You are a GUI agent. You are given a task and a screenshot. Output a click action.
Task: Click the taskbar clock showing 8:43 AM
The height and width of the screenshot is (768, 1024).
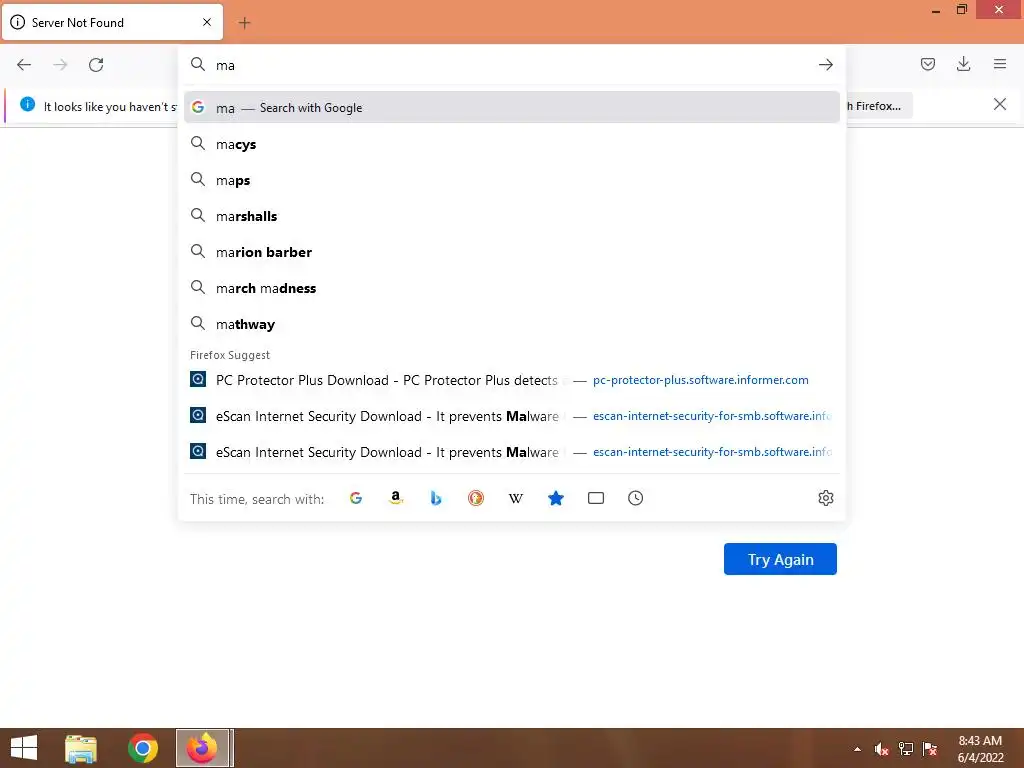tap(980, 749)
